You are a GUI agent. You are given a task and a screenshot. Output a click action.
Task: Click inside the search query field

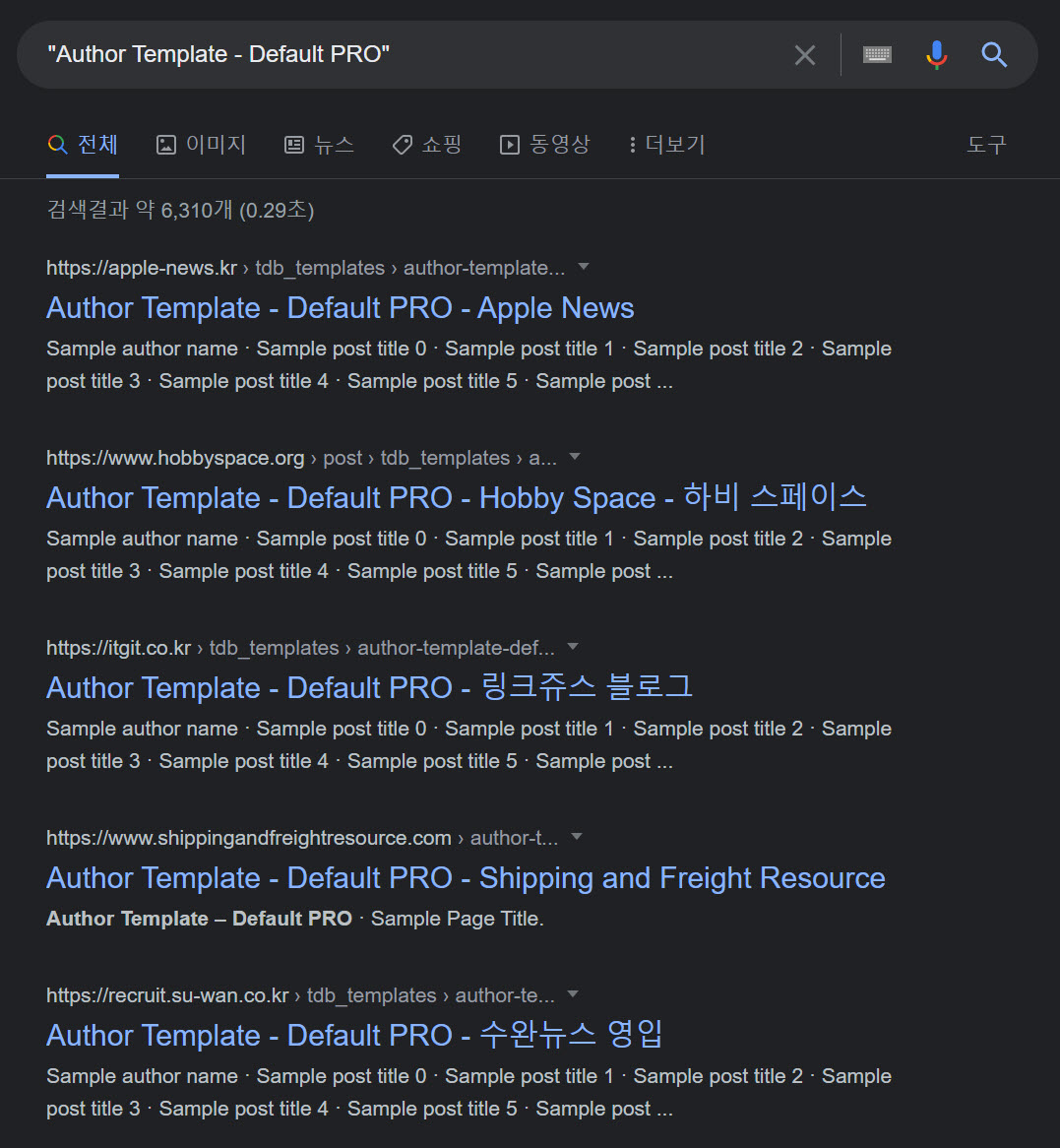tap(410, 54)
